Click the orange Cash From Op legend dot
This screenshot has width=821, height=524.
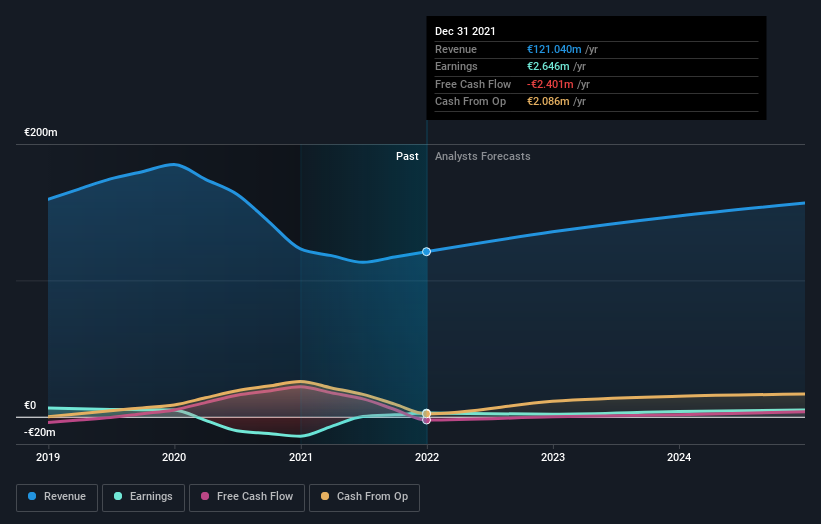click(325, 496)
